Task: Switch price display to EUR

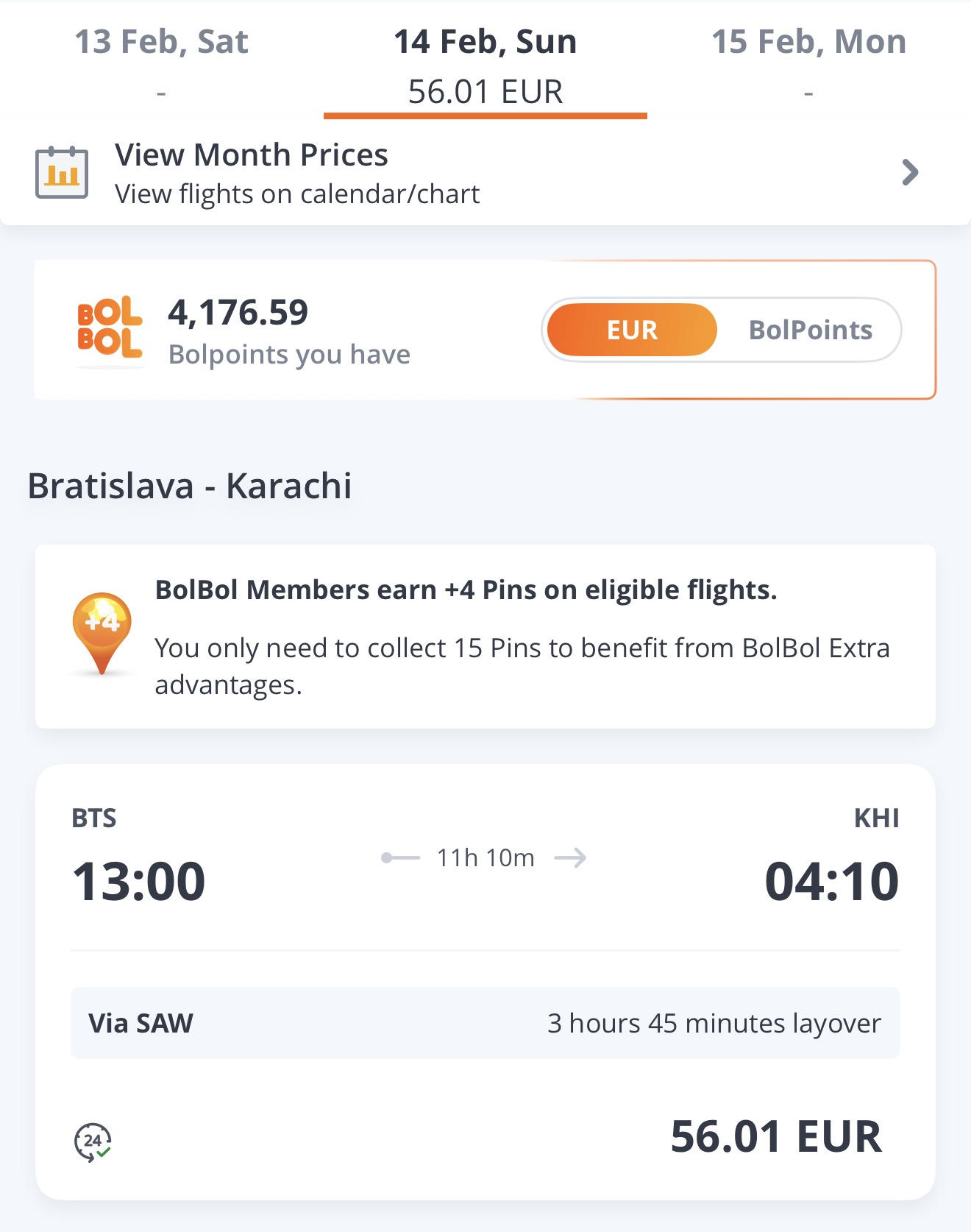Action: pyautogui.click(x=632, y=330)
